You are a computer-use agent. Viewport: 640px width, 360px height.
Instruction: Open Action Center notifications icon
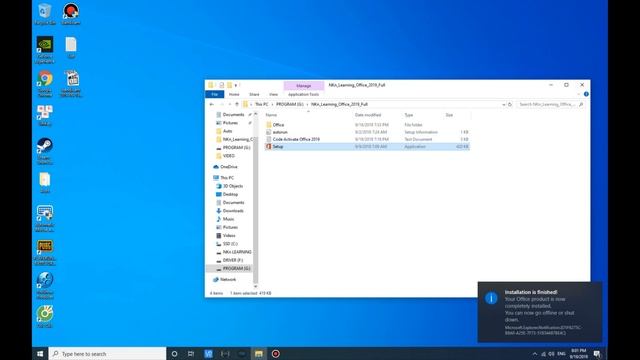click(x=597, y=353)
